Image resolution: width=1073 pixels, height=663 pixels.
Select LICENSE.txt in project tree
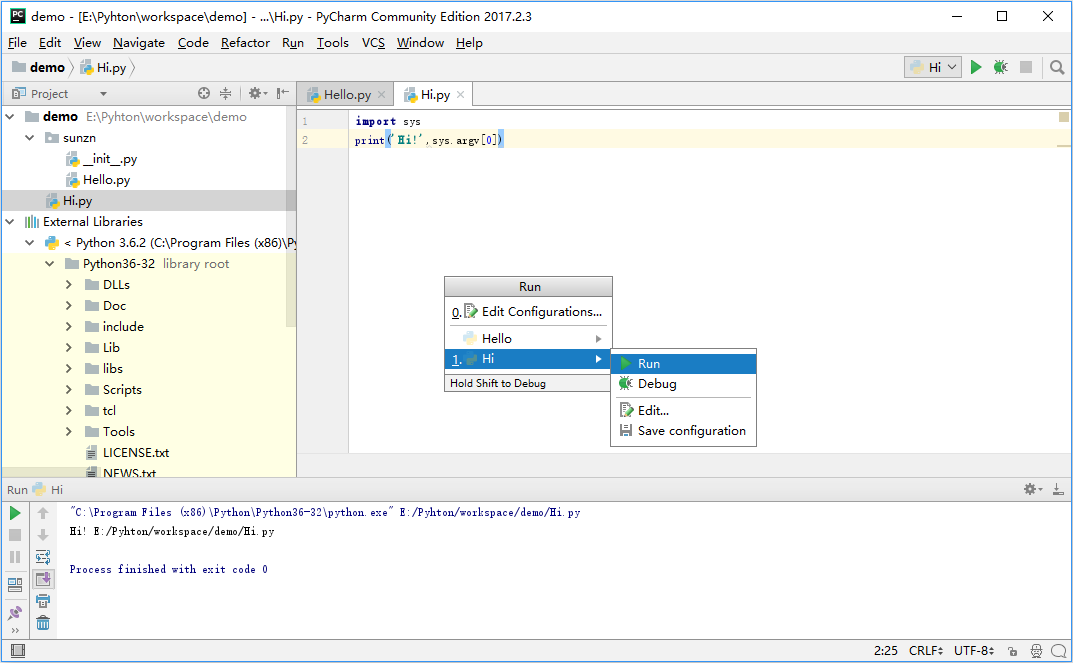(x=135, y=453)
